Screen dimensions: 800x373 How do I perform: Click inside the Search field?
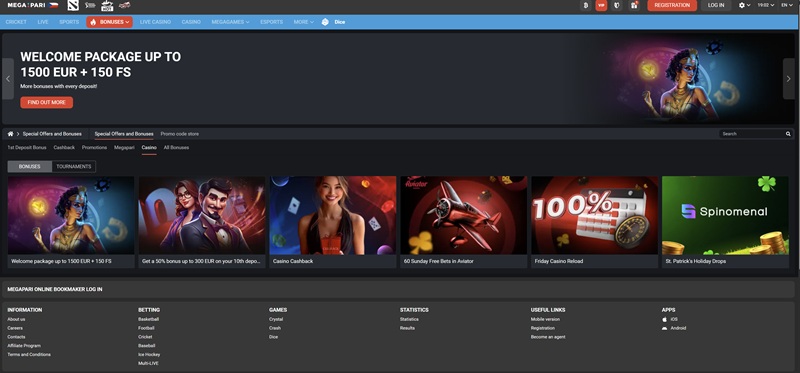pyautogui.click(x=752, y=134)
